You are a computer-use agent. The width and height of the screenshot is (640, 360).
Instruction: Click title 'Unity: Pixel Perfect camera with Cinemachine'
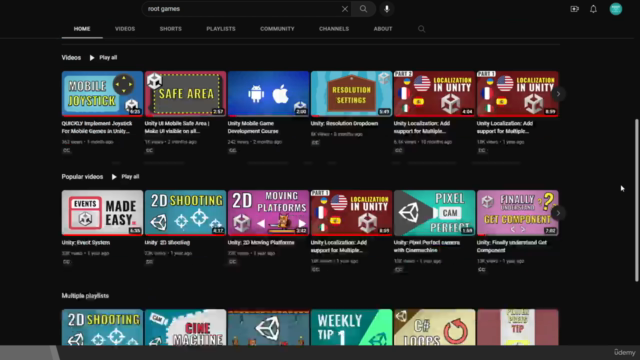(427, 246)
